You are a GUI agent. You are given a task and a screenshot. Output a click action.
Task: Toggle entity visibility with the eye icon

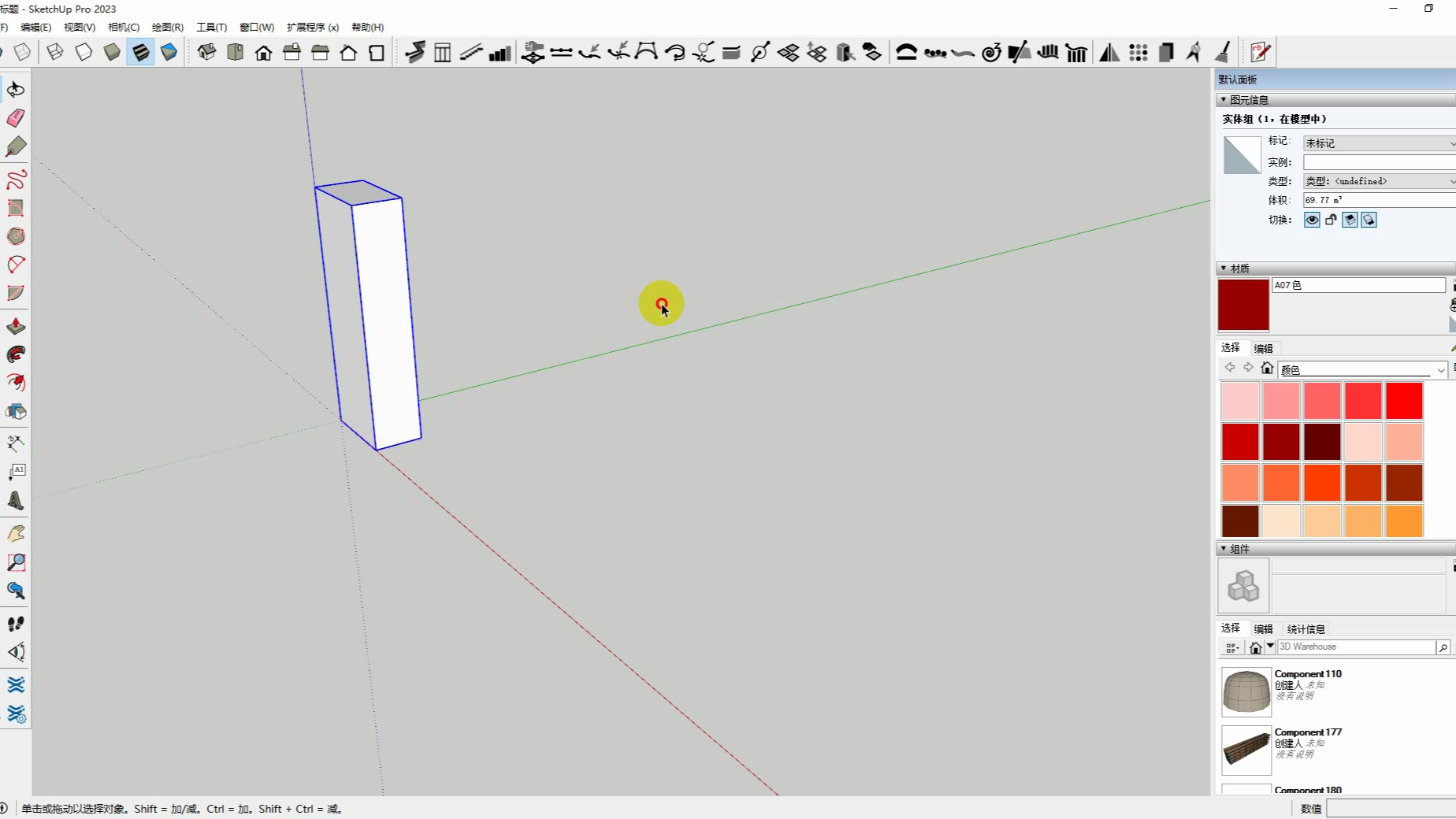coord(1311,220)
